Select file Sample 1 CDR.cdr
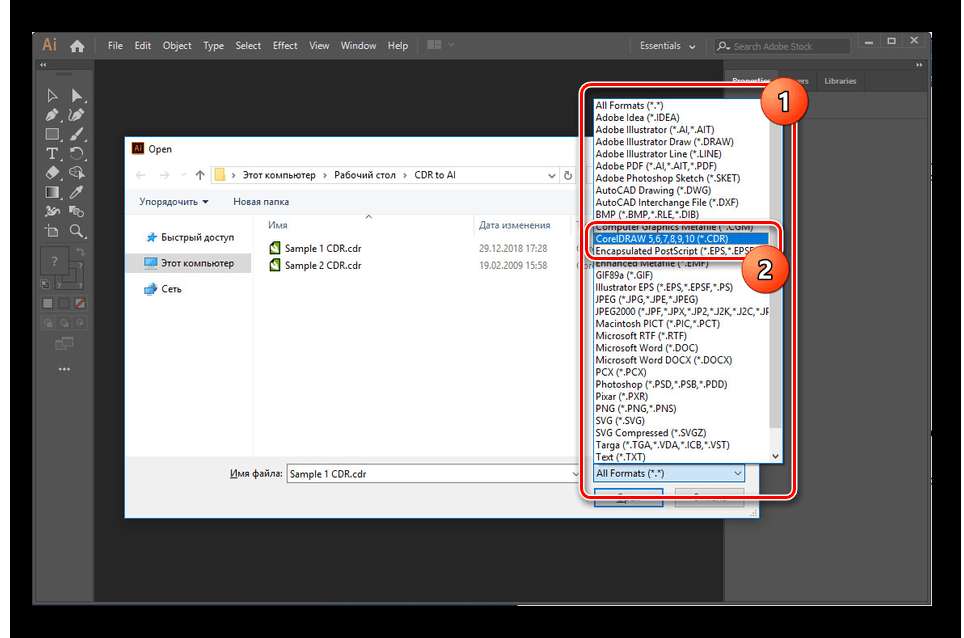The image size is (964, 638). [x=315, y=248]
